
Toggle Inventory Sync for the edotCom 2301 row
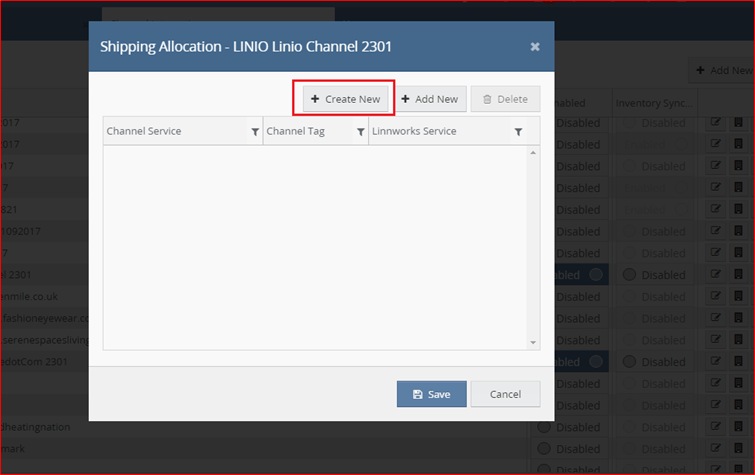coord(653,362)
